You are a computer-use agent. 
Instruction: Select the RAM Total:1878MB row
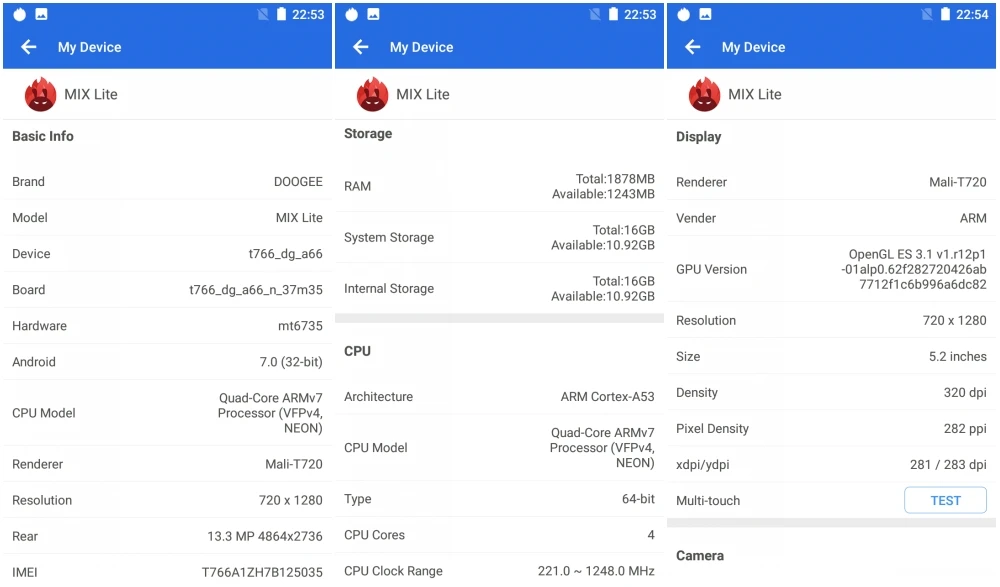(x=499, y=186)
